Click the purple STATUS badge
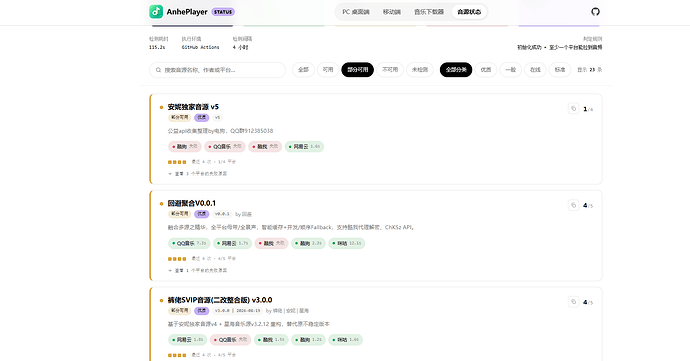The image size is (690, 361). [x=223, y=12]
